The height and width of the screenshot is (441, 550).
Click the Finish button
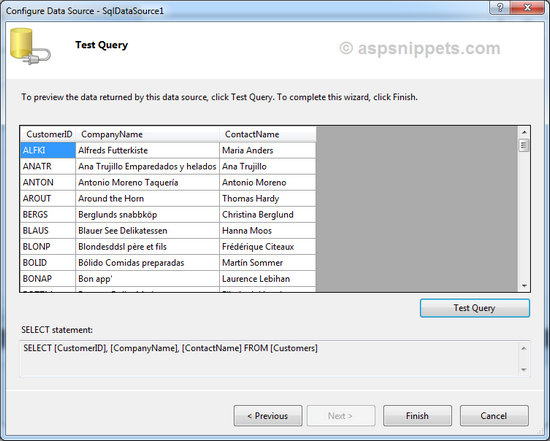click(x=417, y=416)
